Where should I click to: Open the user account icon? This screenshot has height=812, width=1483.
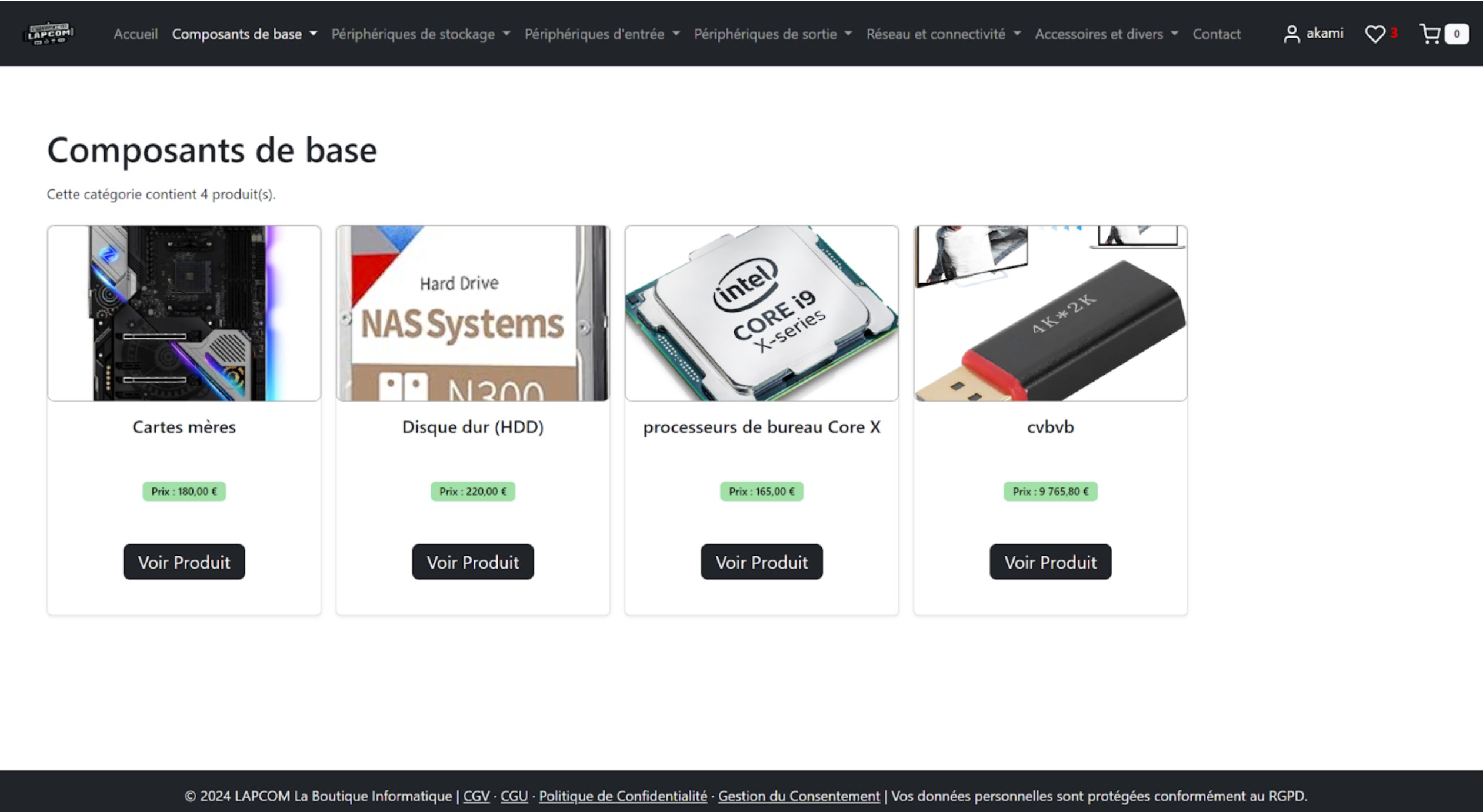[x=1291, y=34]
